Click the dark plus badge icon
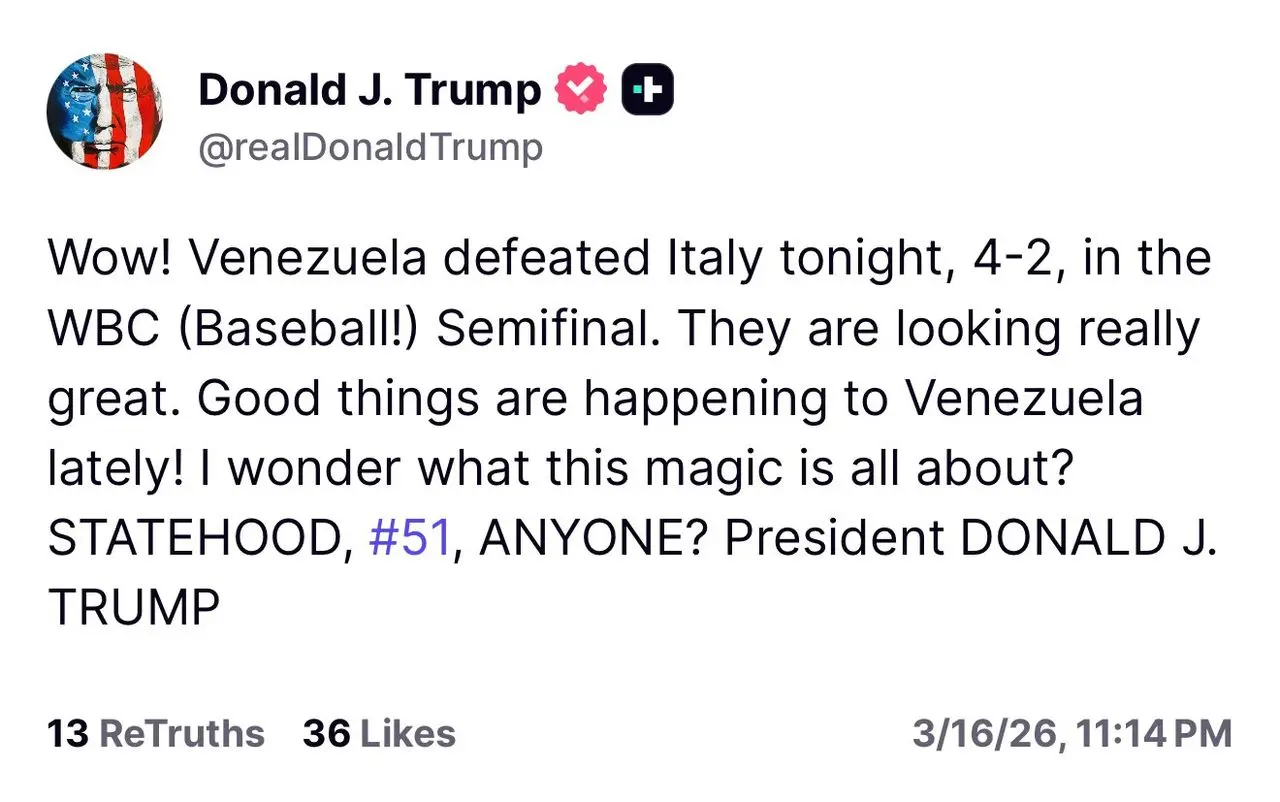Screen dimensions: 1280x802 click(648, 91)
